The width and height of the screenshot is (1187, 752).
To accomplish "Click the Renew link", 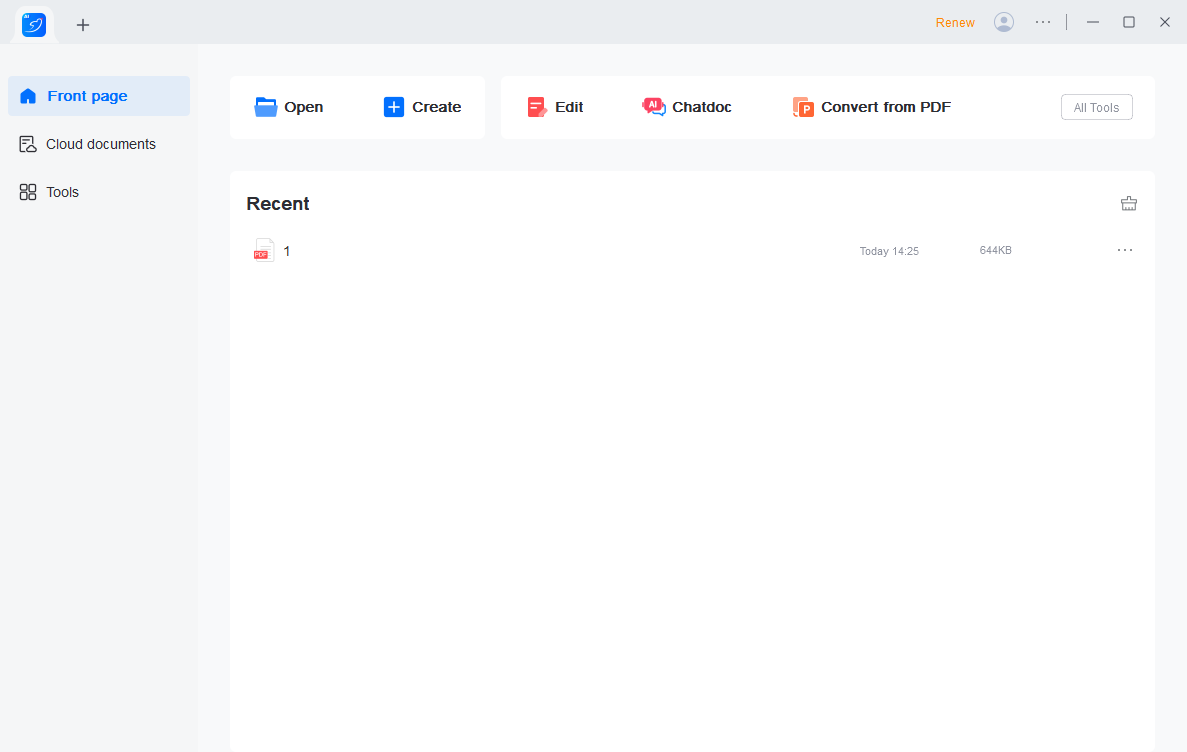I will 955,23.
